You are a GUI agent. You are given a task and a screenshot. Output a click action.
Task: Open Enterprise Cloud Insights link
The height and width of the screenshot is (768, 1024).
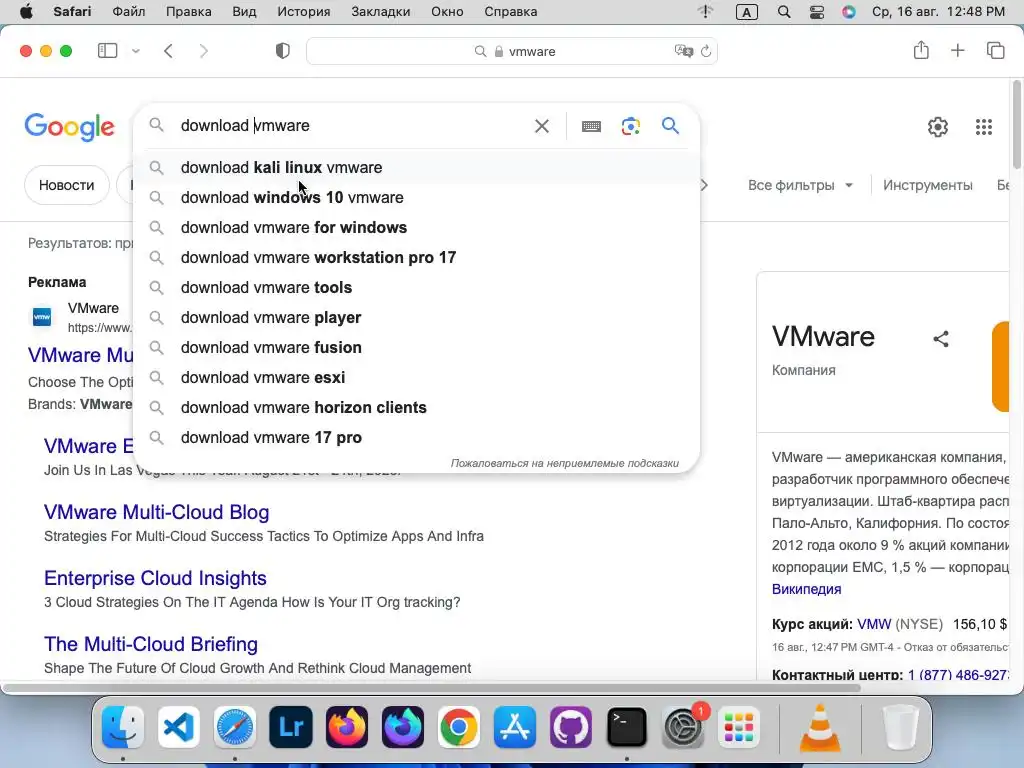[155, 578]
